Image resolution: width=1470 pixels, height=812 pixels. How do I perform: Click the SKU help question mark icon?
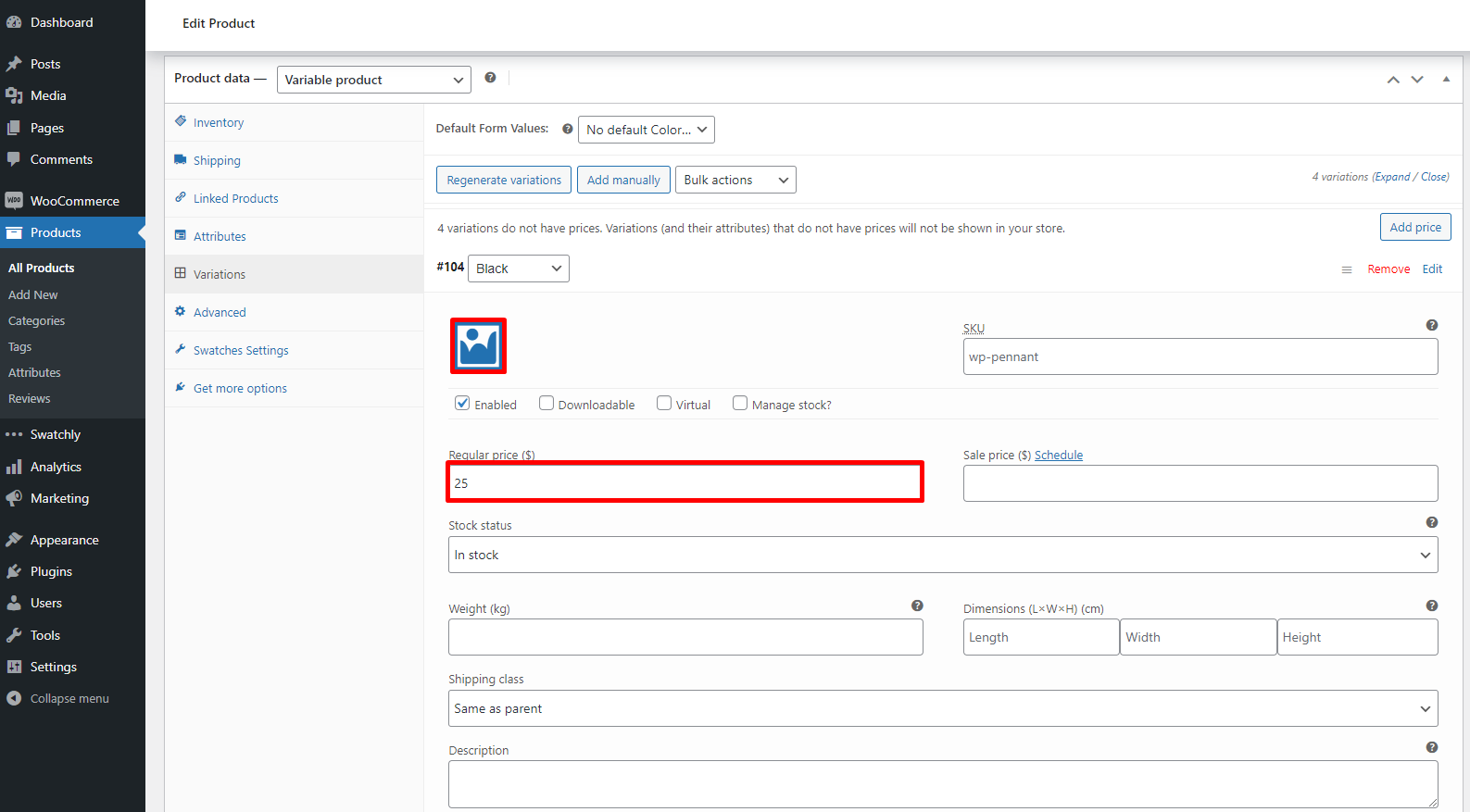point(1431,325)
